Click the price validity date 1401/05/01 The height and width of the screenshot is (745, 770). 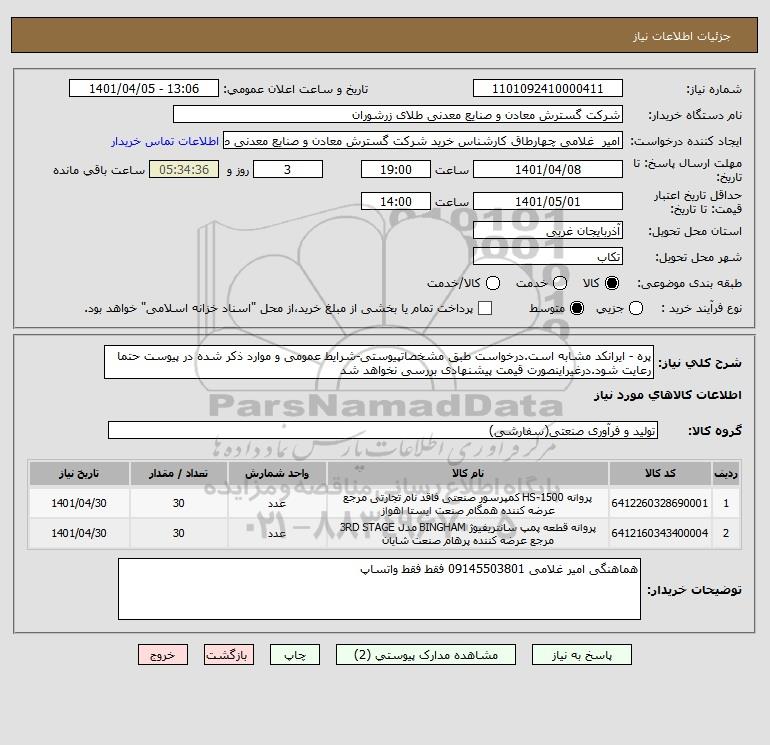[548, 201]
